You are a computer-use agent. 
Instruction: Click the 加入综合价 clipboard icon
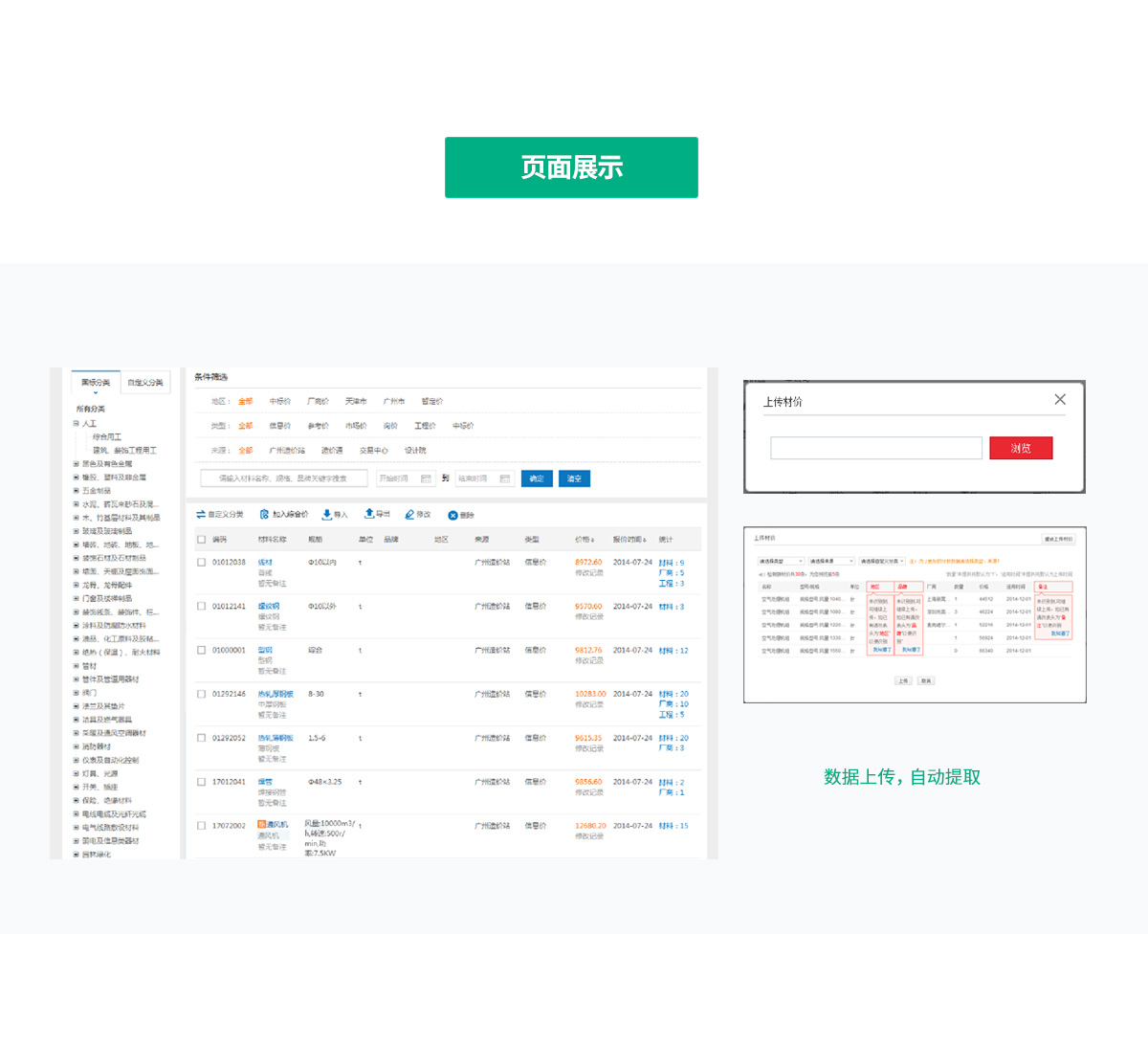point(264,515)
